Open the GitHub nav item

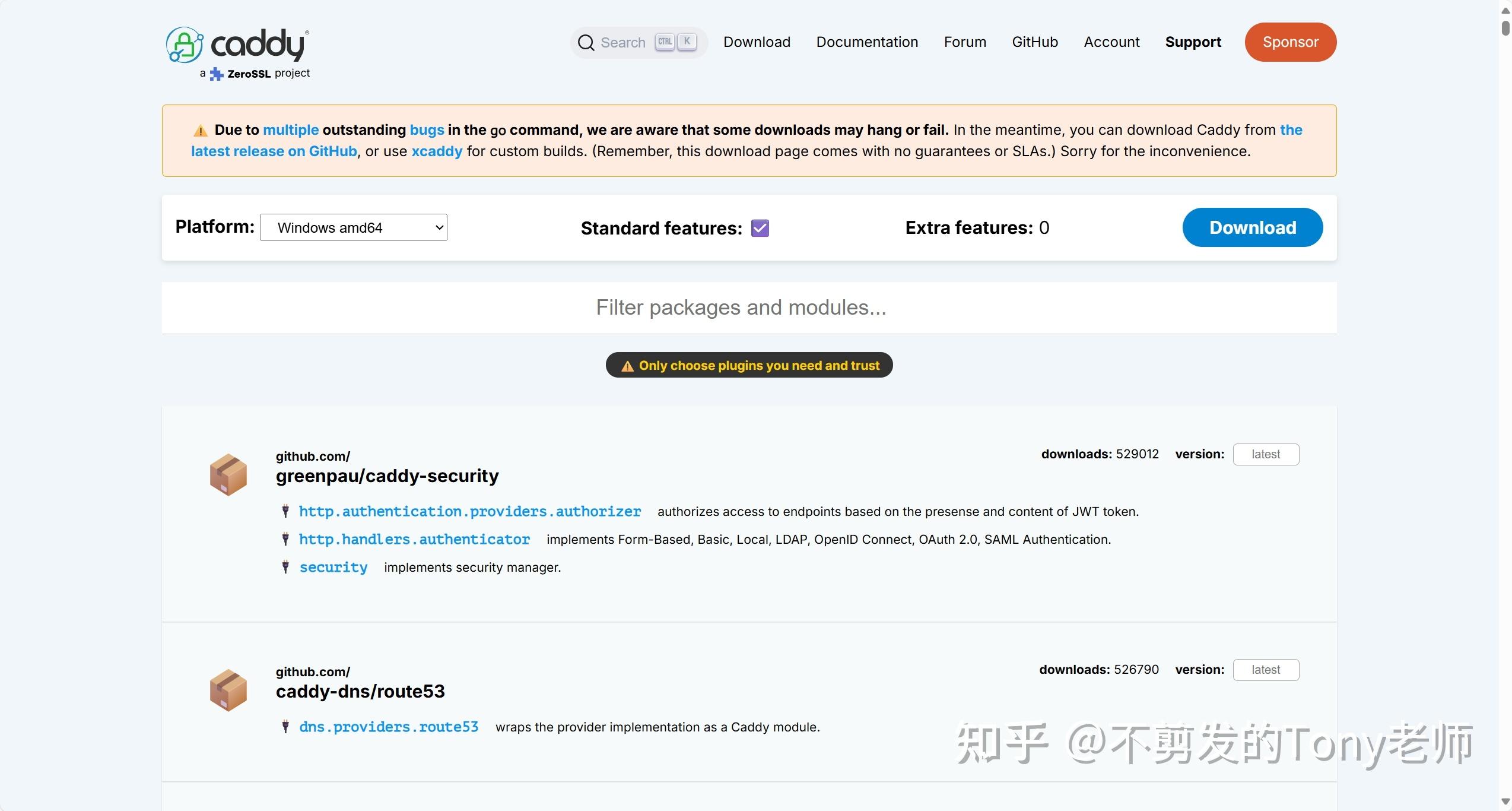click(1035, 42)
